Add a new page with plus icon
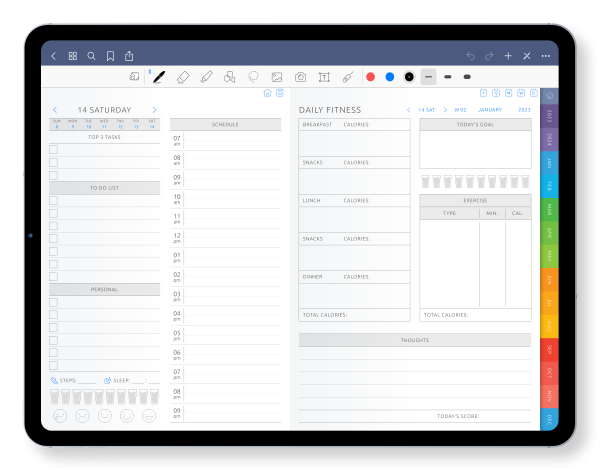Viewport: 600px width, 470px height. [x=508, y=56]
